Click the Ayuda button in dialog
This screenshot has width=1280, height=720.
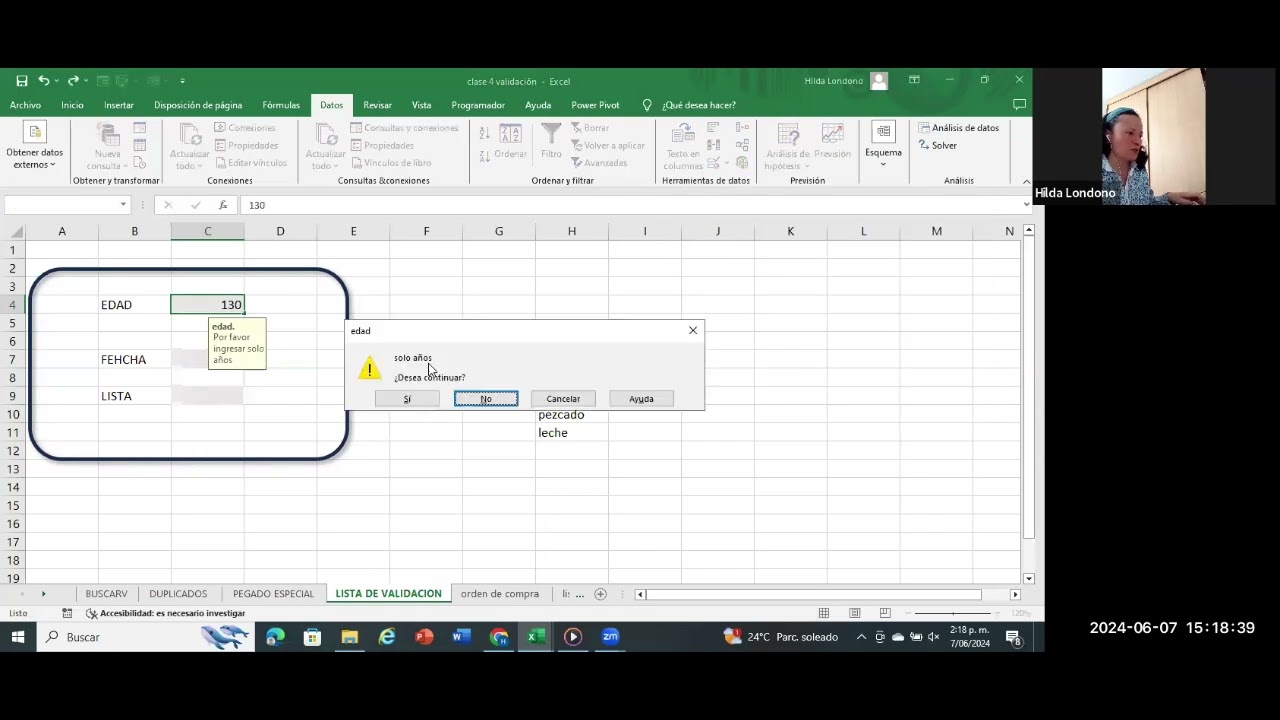point(641,399)
